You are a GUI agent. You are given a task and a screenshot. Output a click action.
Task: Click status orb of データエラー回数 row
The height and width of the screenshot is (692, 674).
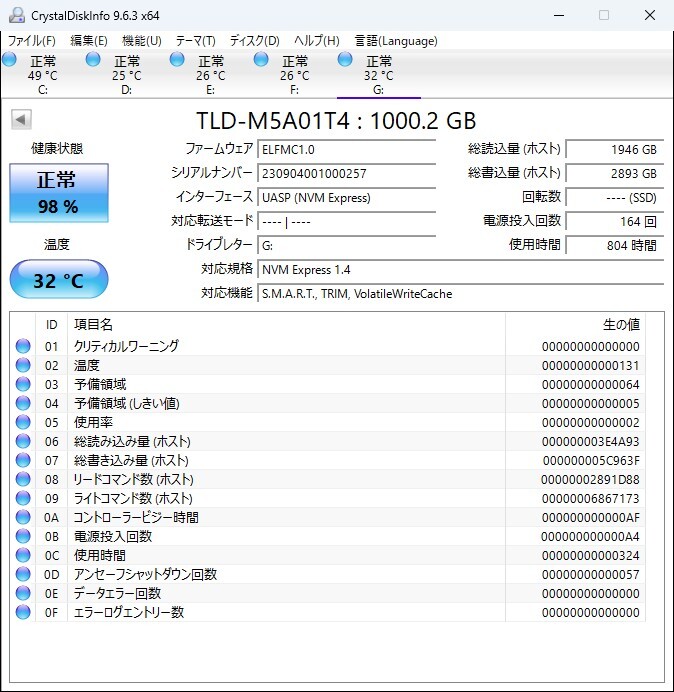23,593
